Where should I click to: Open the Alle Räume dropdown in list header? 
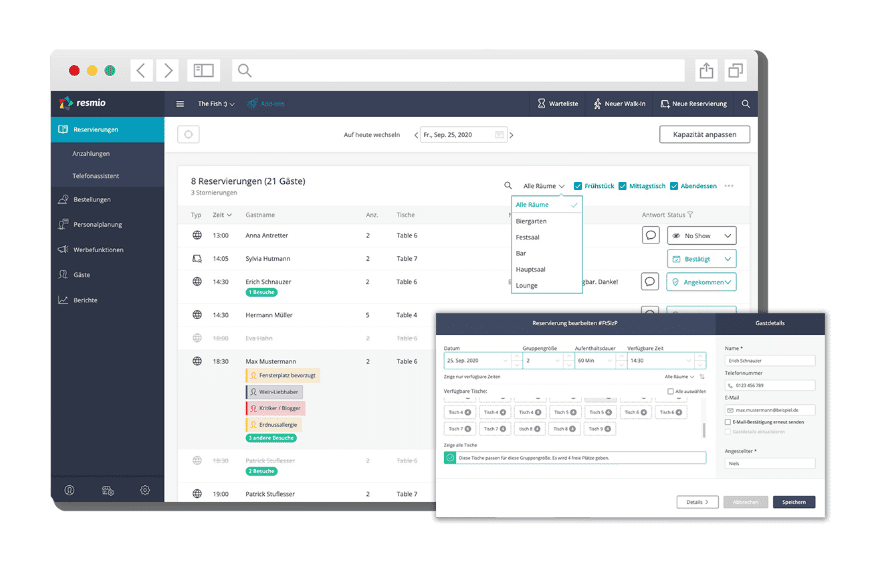click(x=544, y=186)
